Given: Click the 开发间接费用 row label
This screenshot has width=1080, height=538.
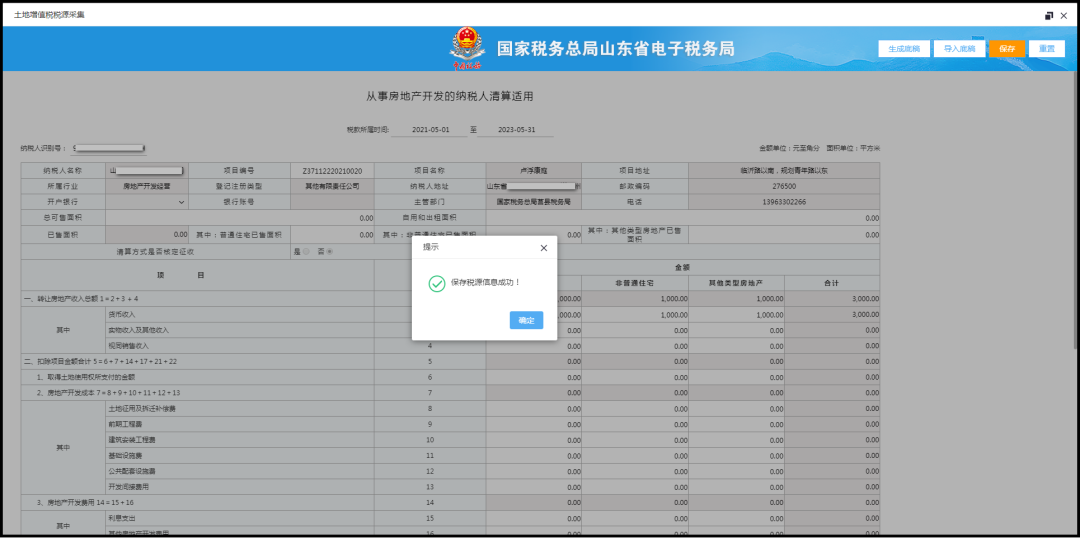Looking at the screenshot, I should tap(128, 487).
